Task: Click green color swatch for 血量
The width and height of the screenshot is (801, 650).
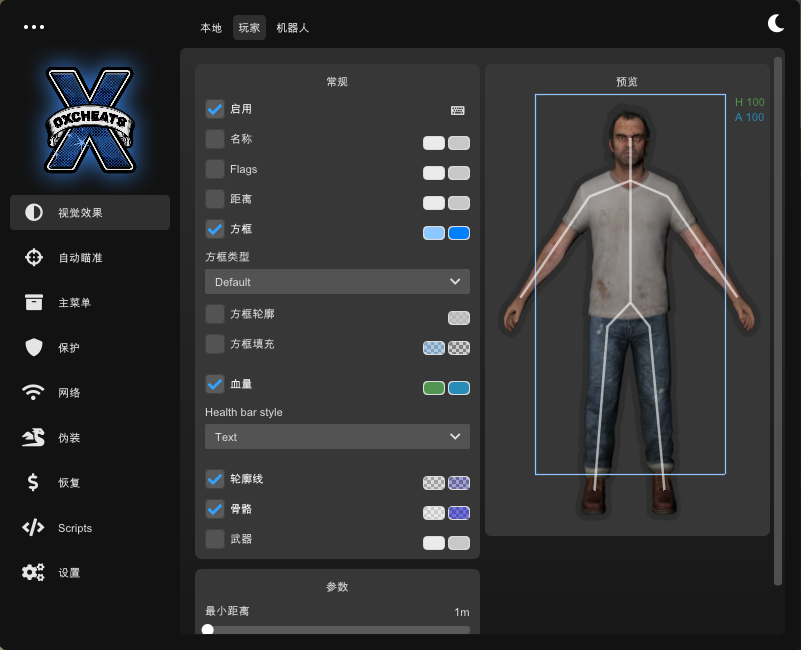Action: 434,388
